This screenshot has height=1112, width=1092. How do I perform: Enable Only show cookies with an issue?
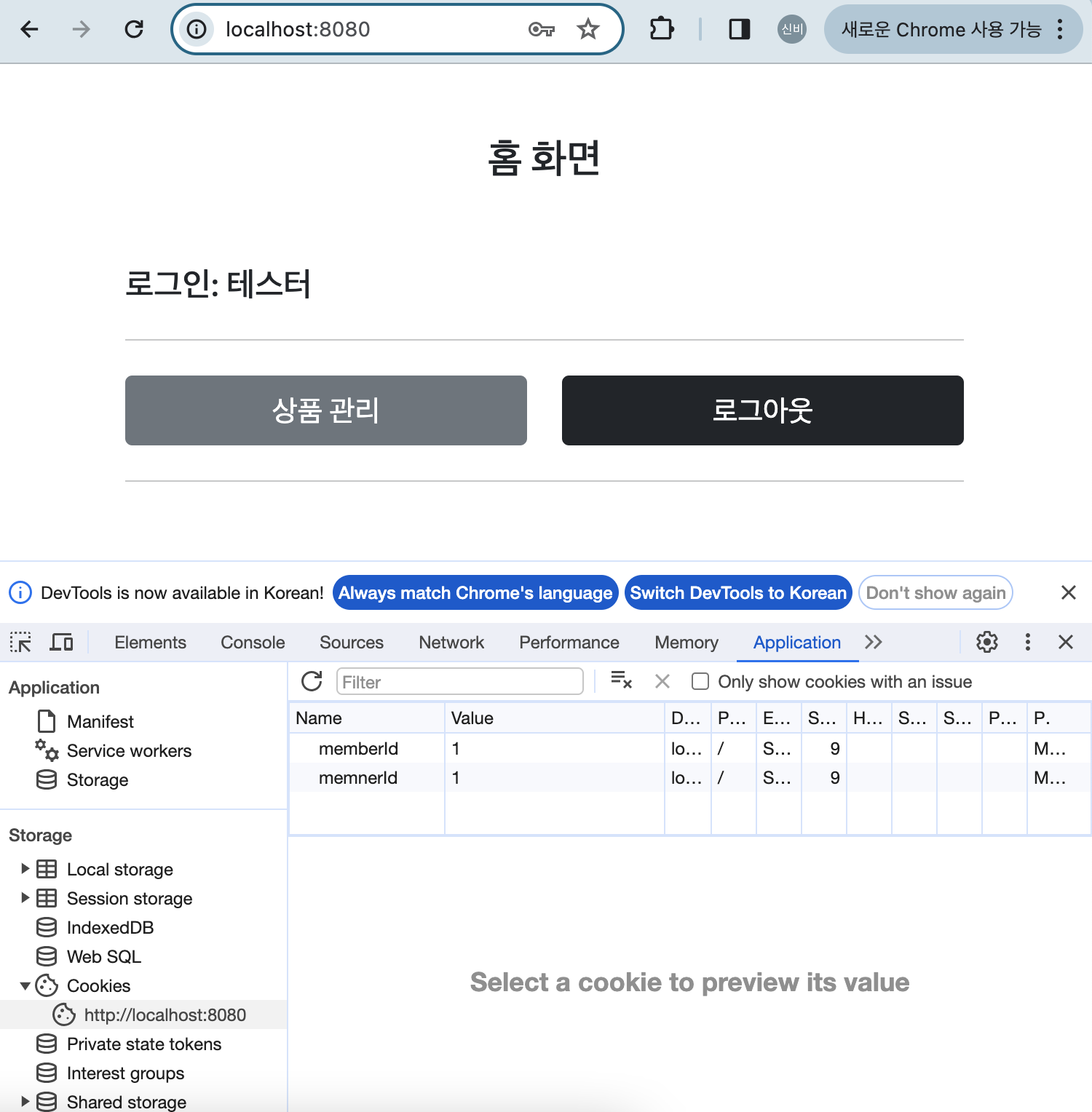click(700, 681)
